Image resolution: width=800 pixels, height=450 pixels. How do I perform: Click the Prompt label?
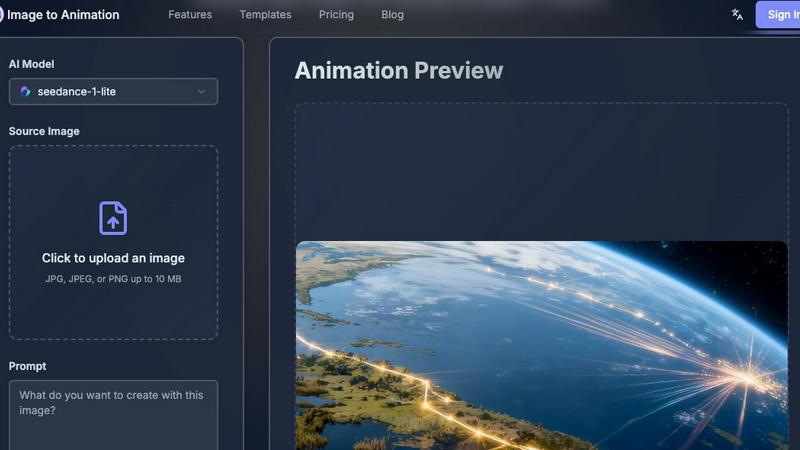tap(28, 366)
